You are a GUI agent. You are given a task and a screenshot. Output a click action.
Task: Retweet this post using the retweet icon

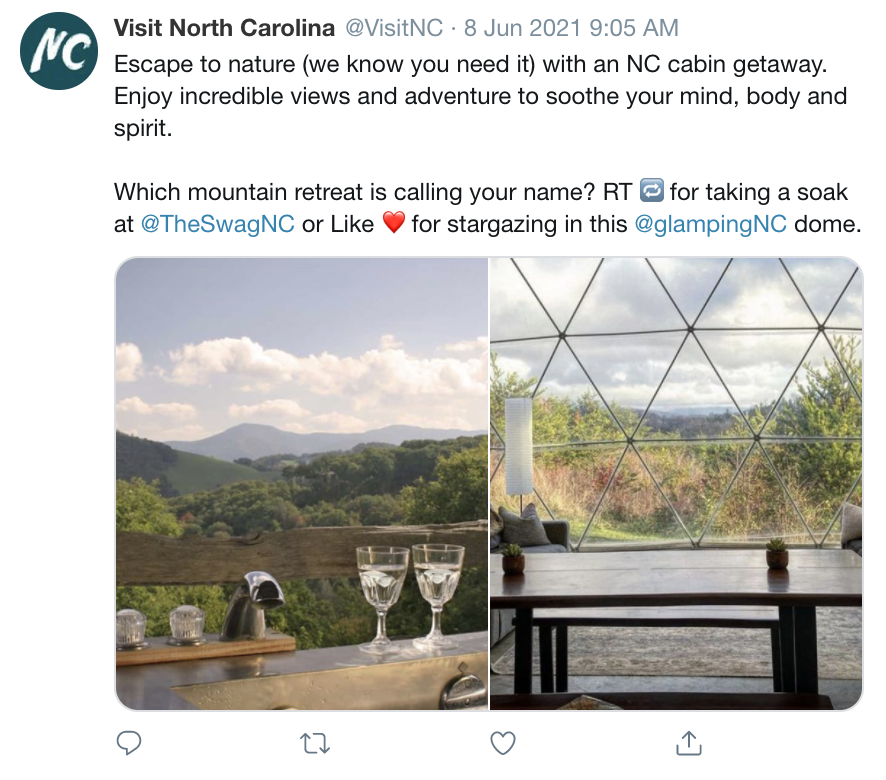click(x=315, y=742)
